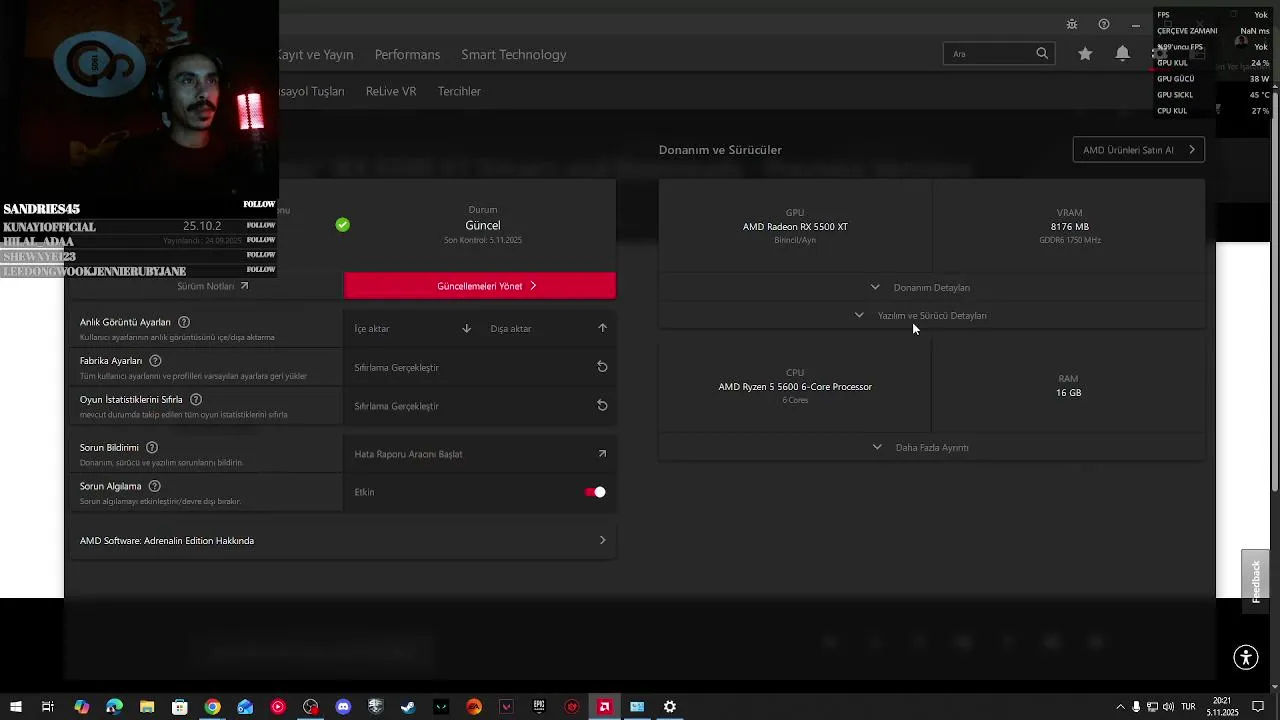The width and height of the screenshot is (1280, 720).
Task: Click the accessibility icon at bottom right
Action: point(1246,657)
